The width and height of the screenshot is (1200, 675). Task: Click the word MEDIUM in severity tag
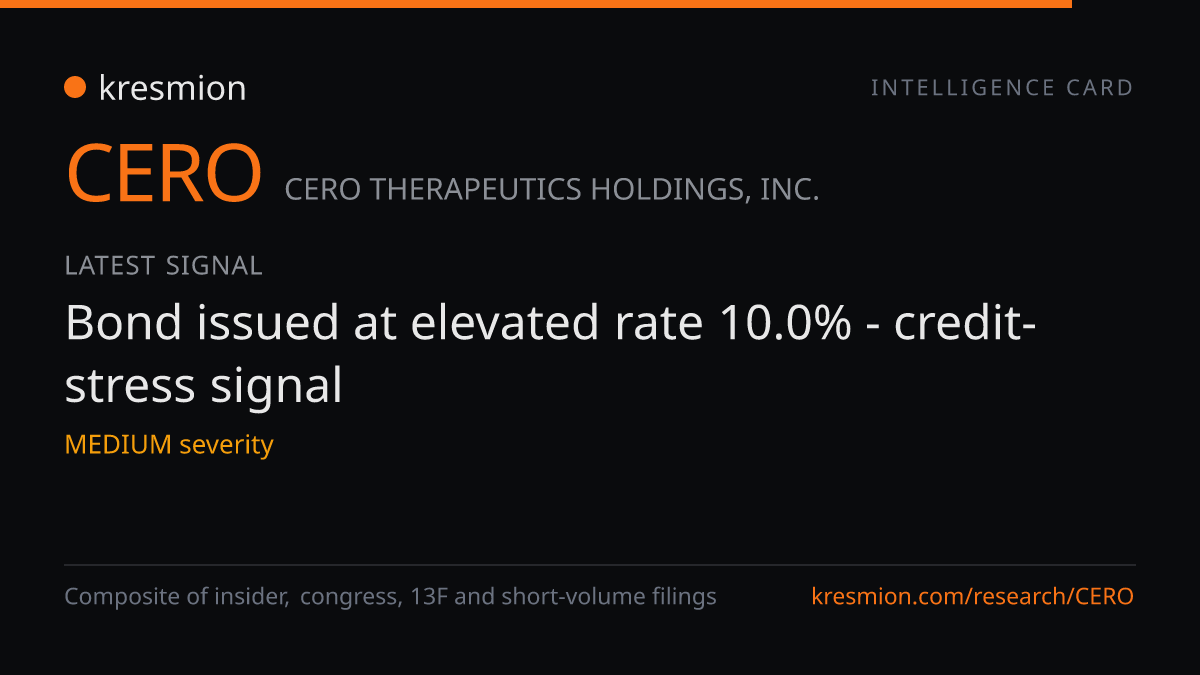[118, 444]
